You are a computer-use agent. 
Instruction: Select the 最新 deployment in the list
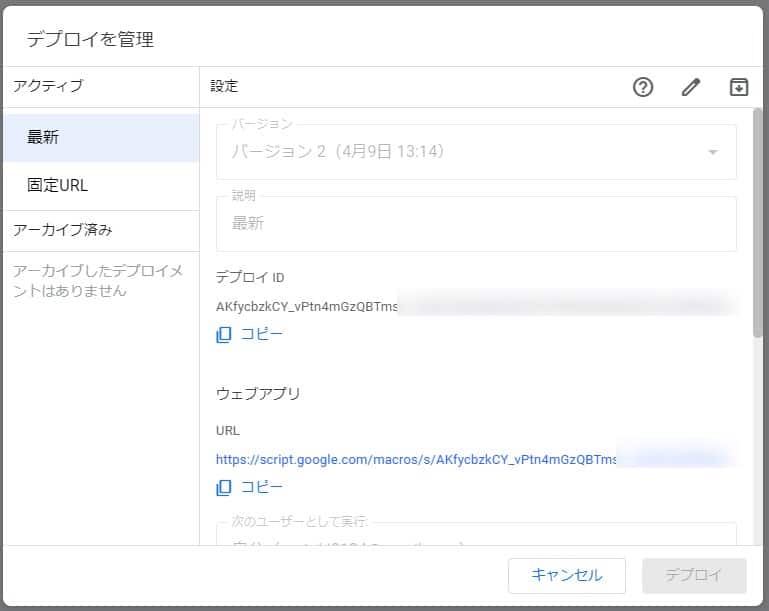pyautogui.click(x=100, y=138)
